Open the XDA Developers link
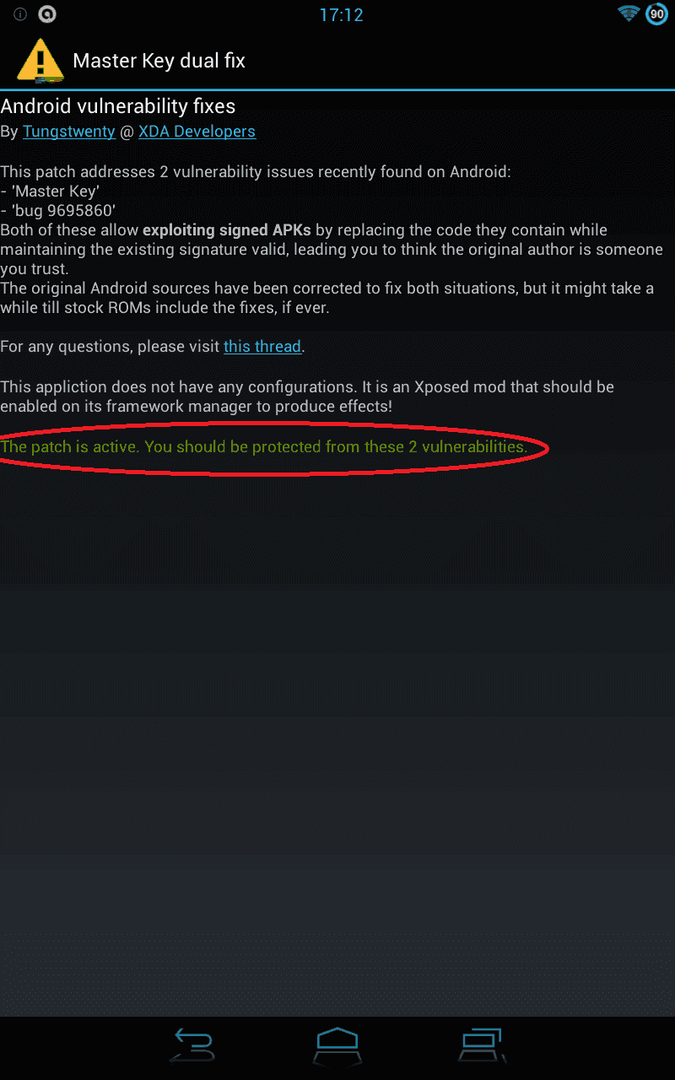The image size is (675, 1080). pyautogui.click(x=197, y=131)
